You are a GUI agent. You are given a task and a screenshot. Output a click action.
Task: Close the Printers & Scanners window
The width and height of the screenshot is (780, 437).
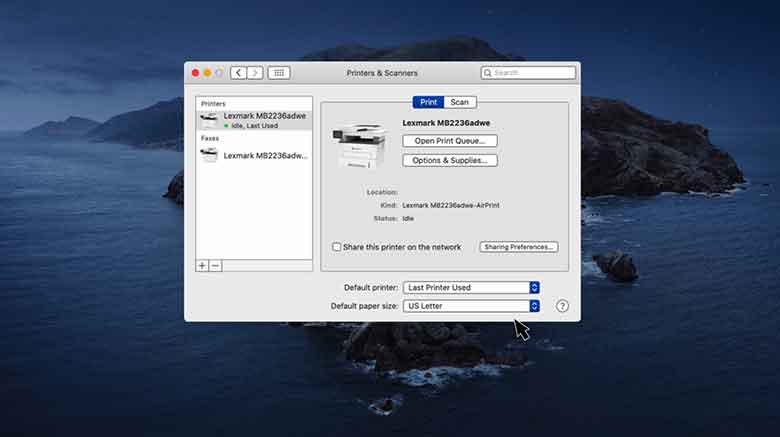tap(195, 73)
